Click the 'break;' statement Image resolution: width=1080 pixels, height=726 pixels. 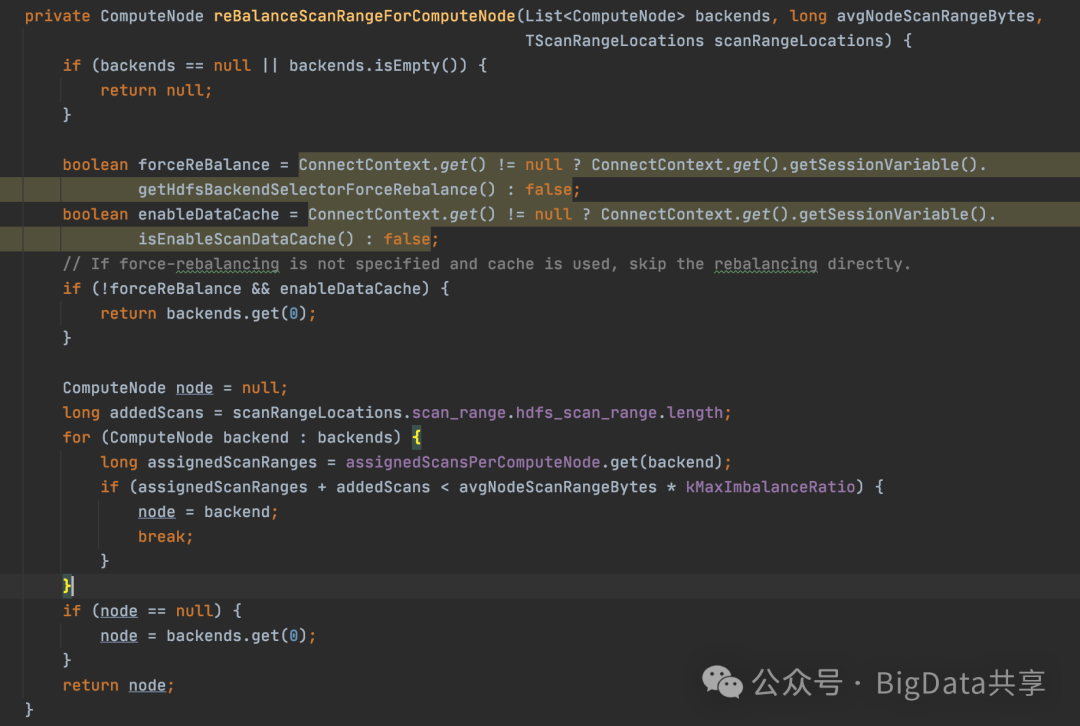pyautogui.click(x=165, y=537)
